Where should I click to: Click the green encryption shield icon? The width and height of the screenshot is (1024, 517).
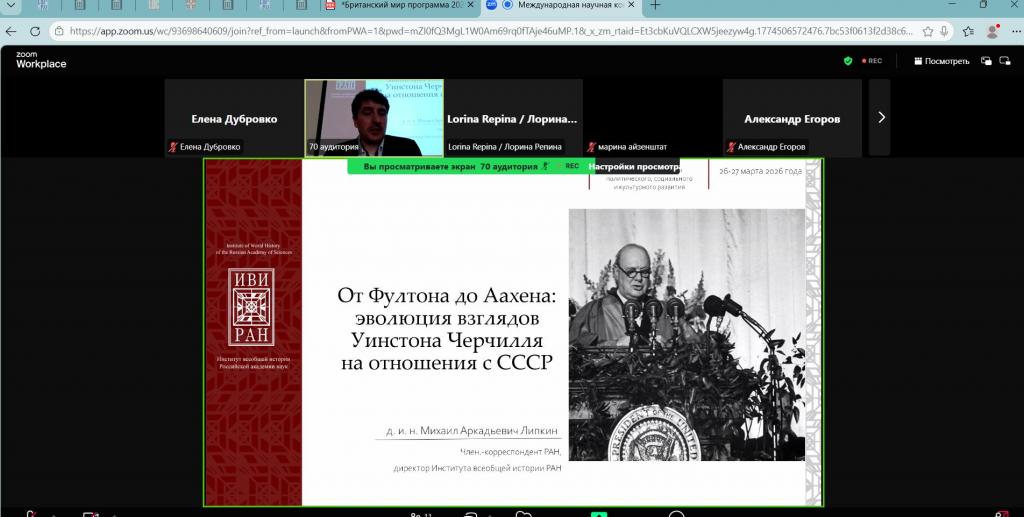coord(848,61)
